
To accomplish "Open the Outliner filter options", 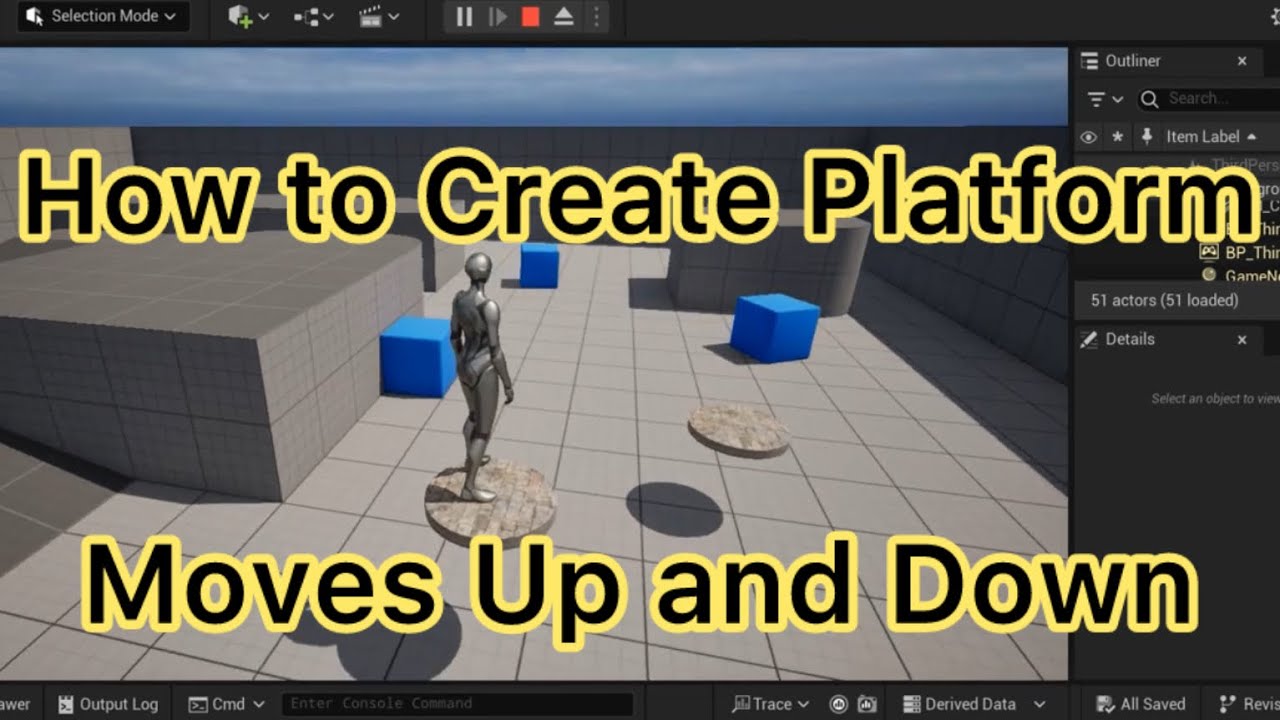I will (x=1105, y=99).
